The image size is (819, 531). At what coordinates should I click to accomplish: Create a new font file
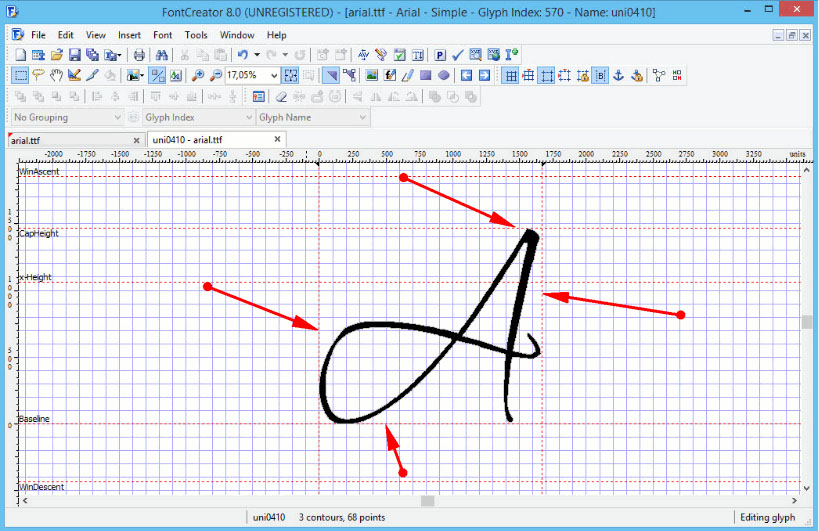20,55
